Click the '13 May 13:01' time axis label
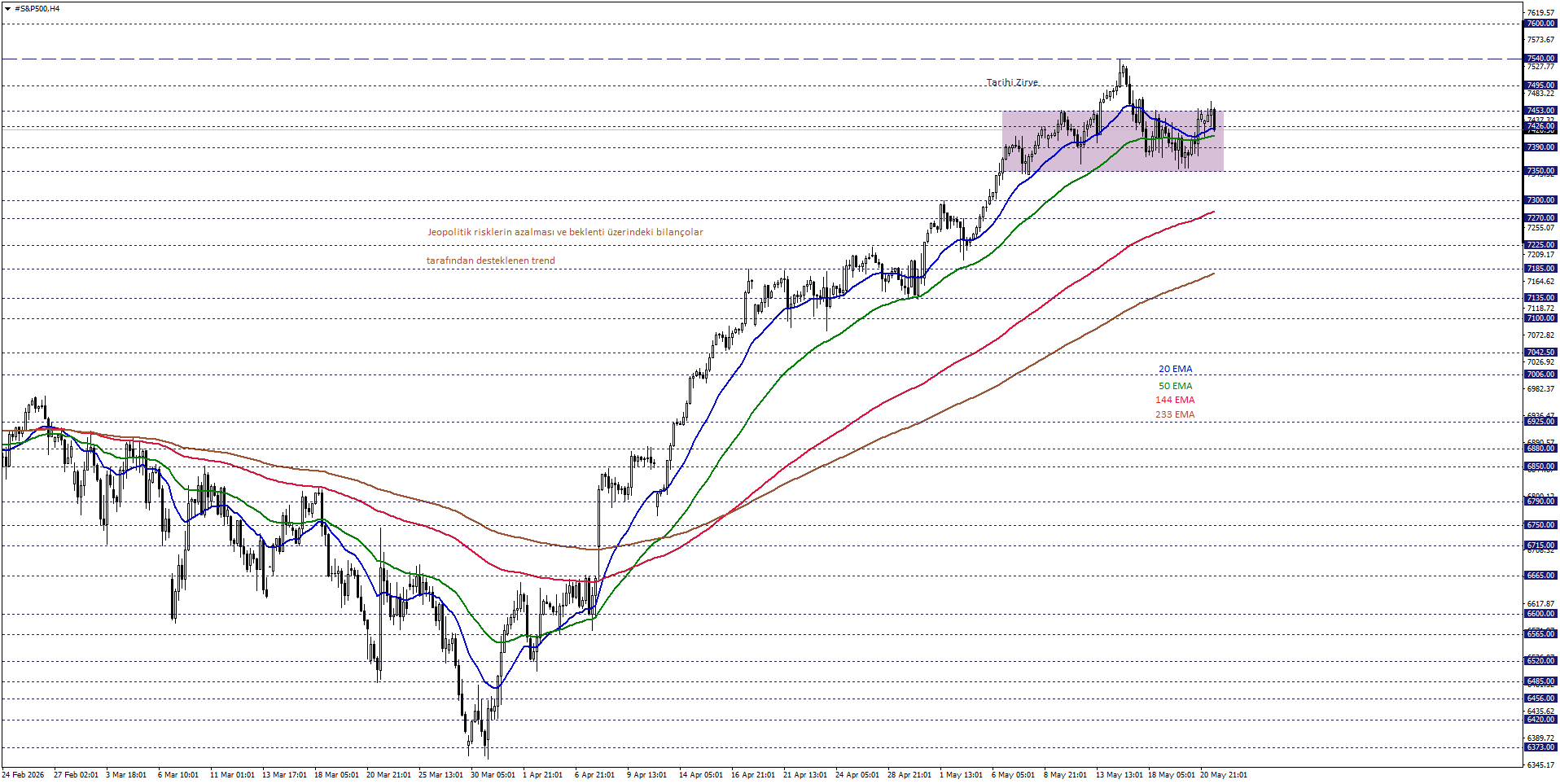The image size is (1560, 784). (x=1119, y=775)
